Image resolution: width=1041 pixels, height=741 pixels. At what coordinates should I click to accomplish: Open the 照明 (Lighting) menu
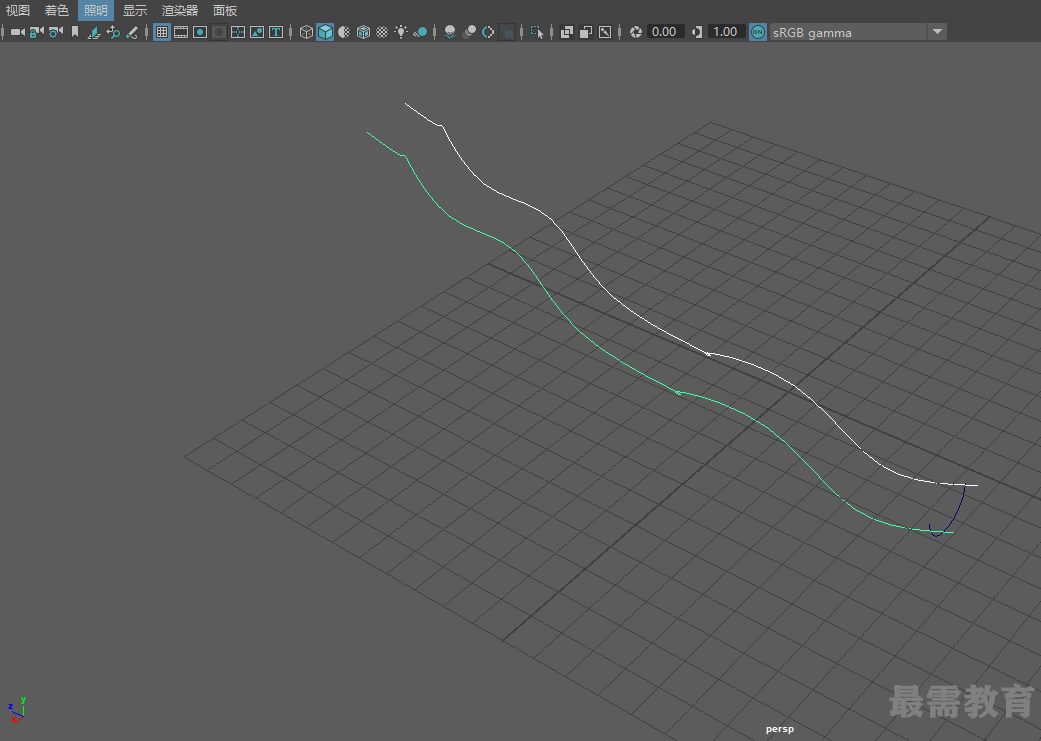(x=96, y=11)
